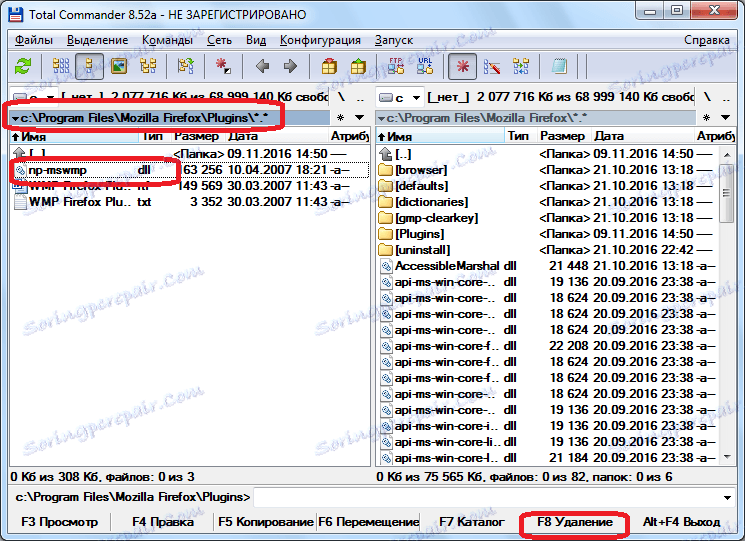Open the command line history dropdown
Image resolution: width=745 pixels, height=541 pixels.
(727, 497)
